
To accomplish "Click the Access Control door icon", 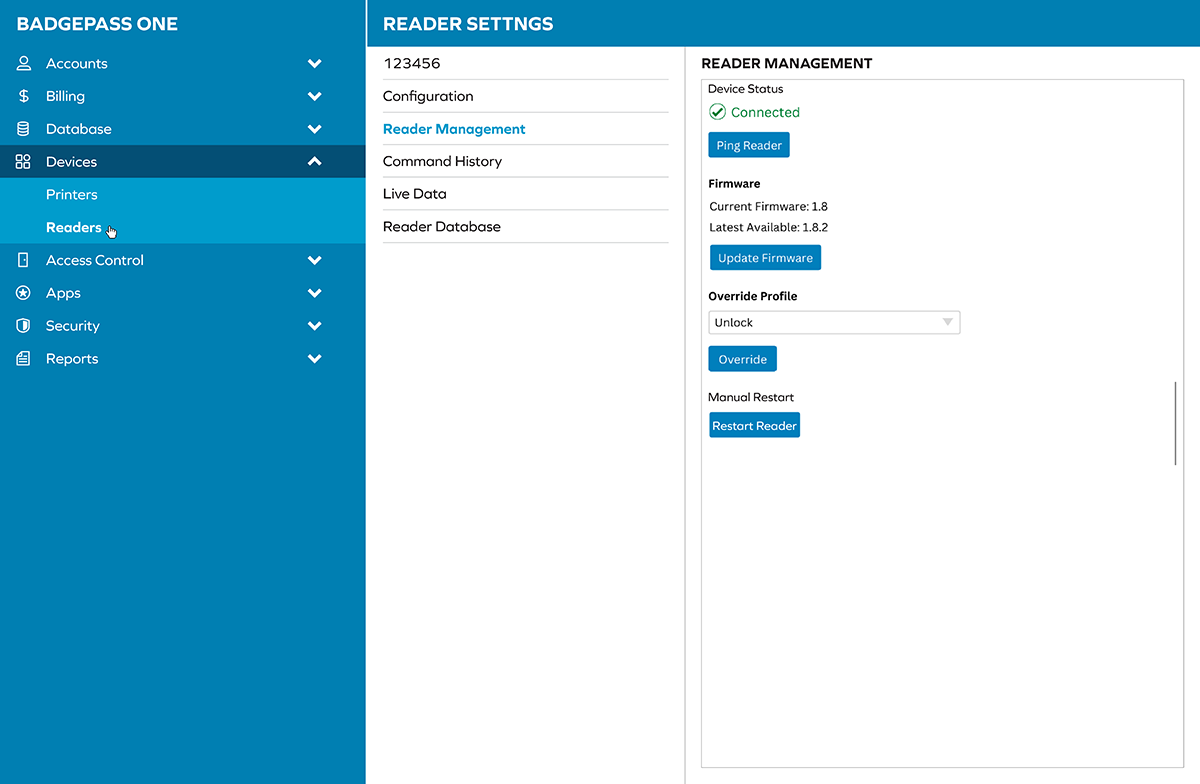I will pos(24,260).
